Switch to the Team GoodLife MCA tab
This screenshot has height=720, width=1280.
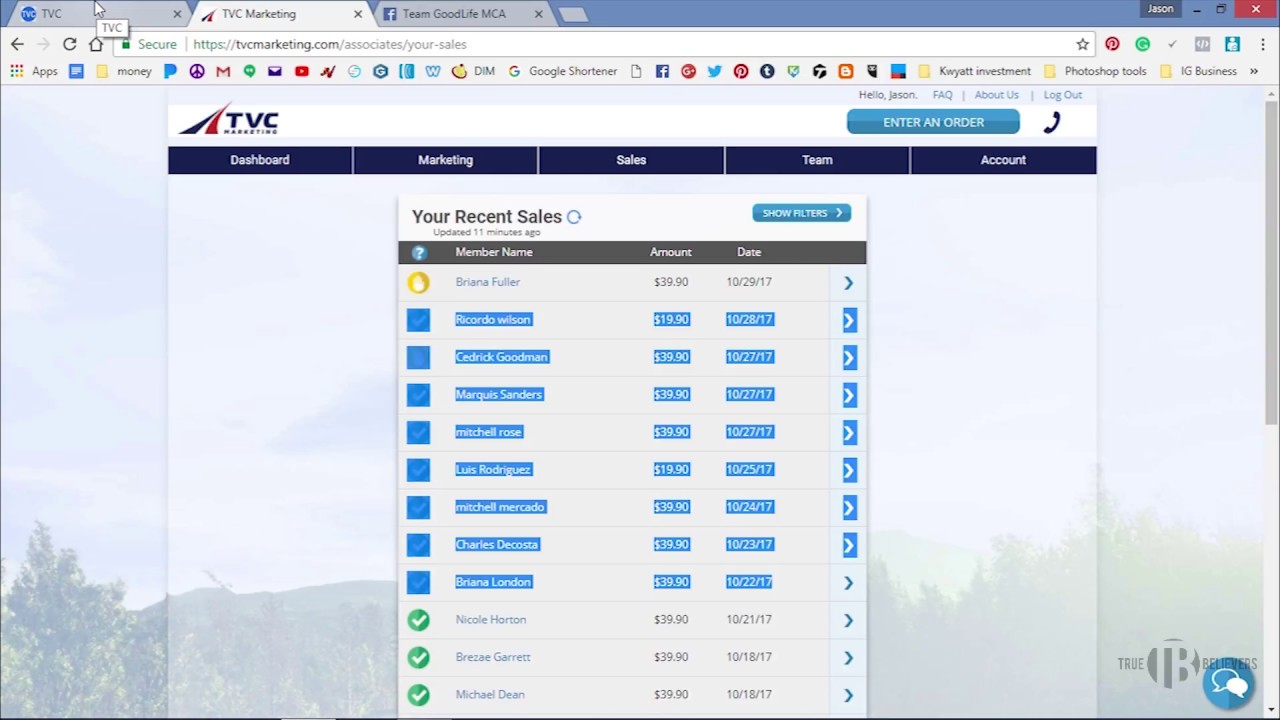pos(460,14)
